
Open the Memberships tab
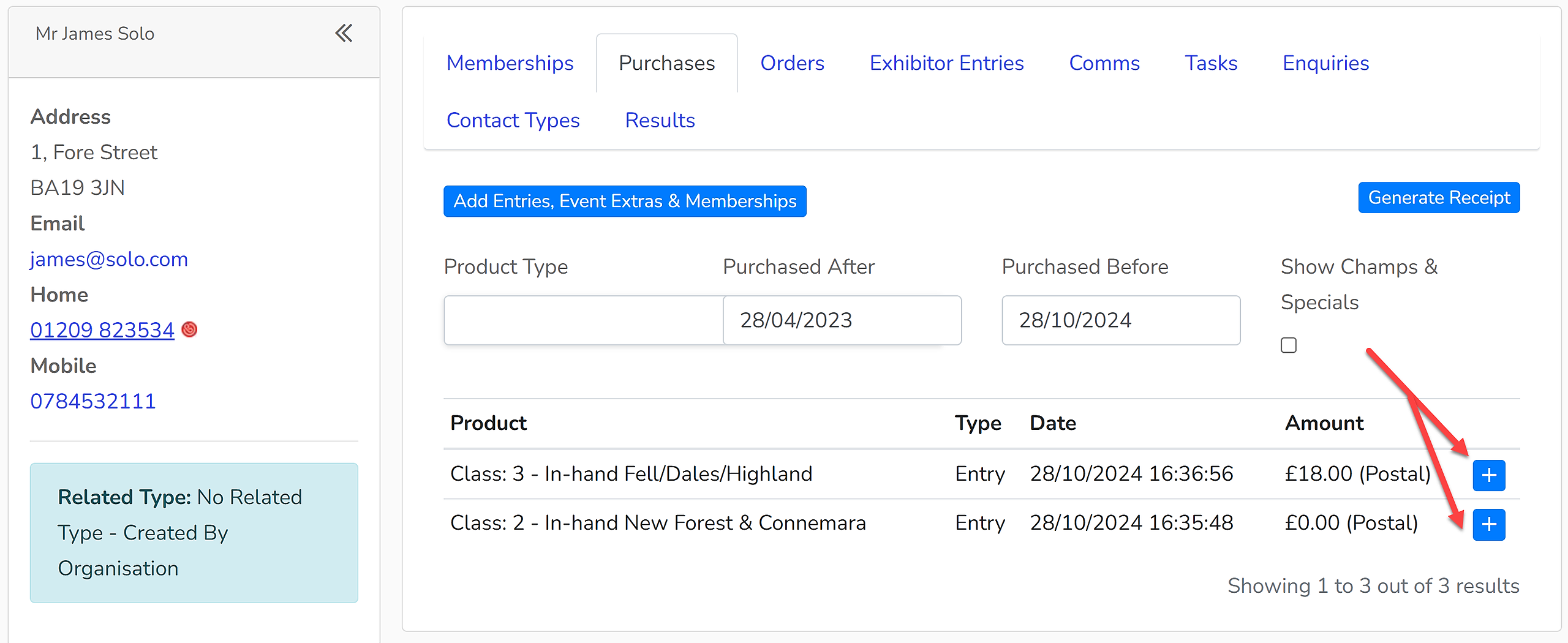click(510, 63)
